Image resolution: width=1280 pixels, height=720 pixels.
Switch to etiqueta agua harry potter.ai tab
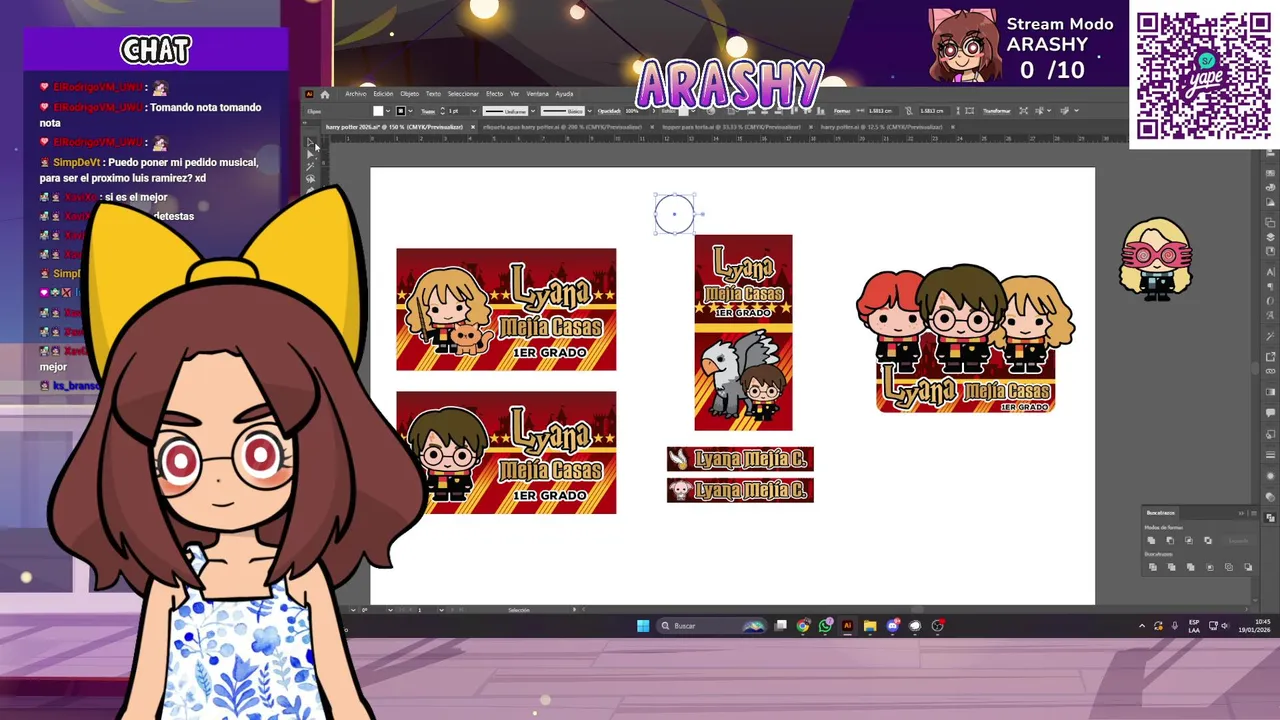(562, 127)
